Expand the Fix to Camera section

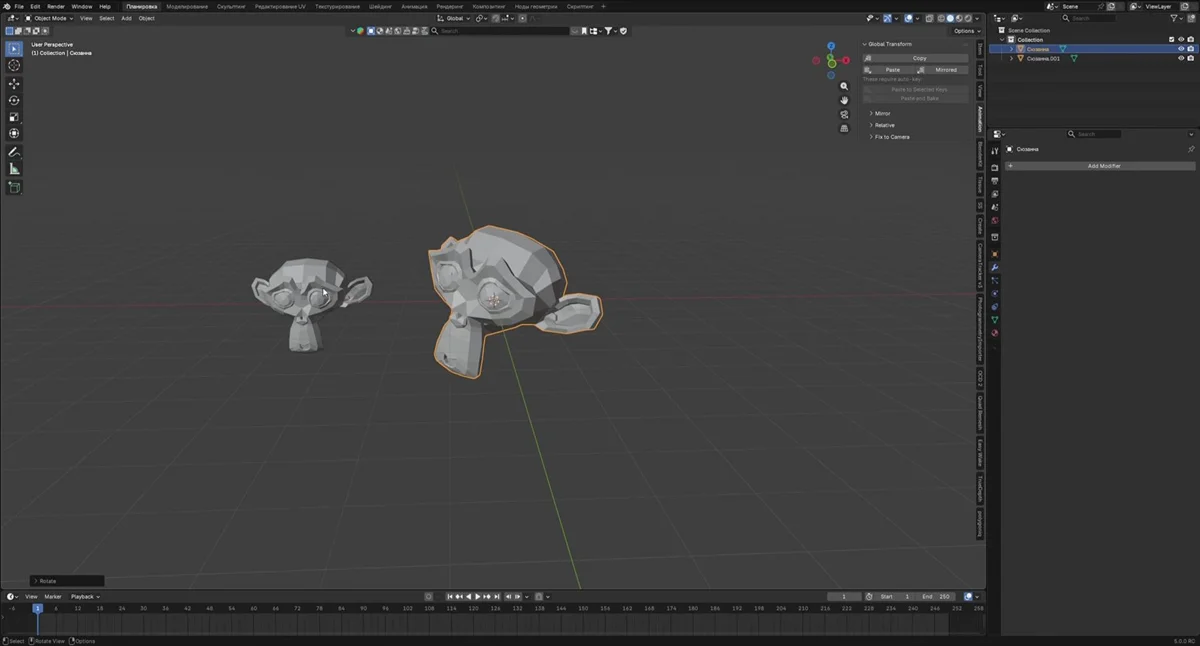[891, 137]
